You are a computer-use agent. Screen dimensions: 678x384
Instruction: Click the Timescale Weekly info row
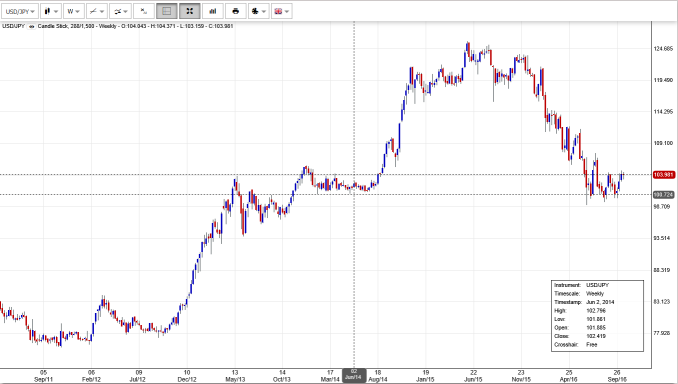579,294
